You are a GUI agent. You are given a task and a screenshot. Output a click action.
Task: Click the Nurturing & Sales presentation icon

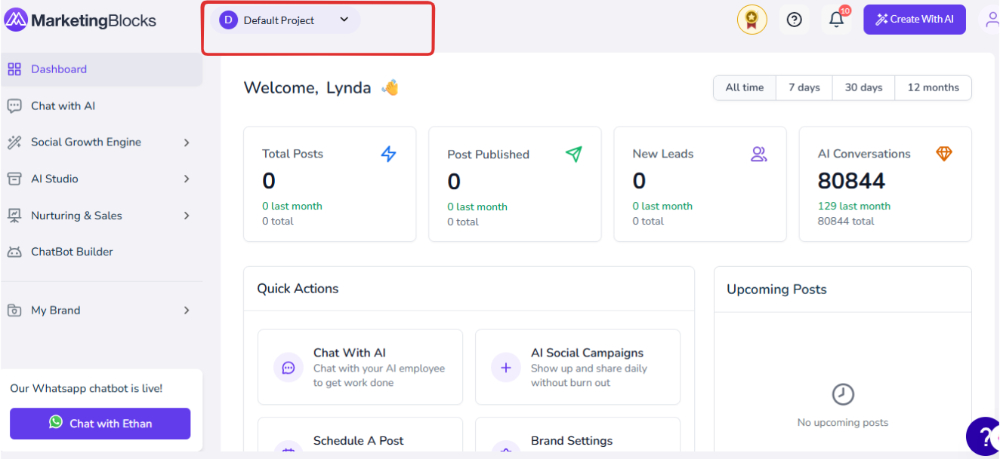(x=14, y=216)
